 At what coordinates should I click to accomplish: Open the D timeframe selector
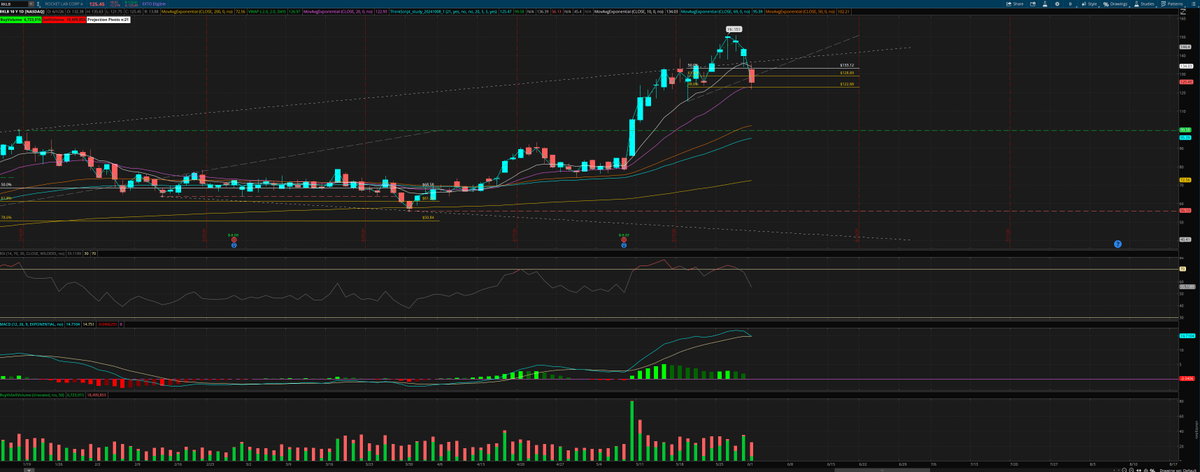1070,4
